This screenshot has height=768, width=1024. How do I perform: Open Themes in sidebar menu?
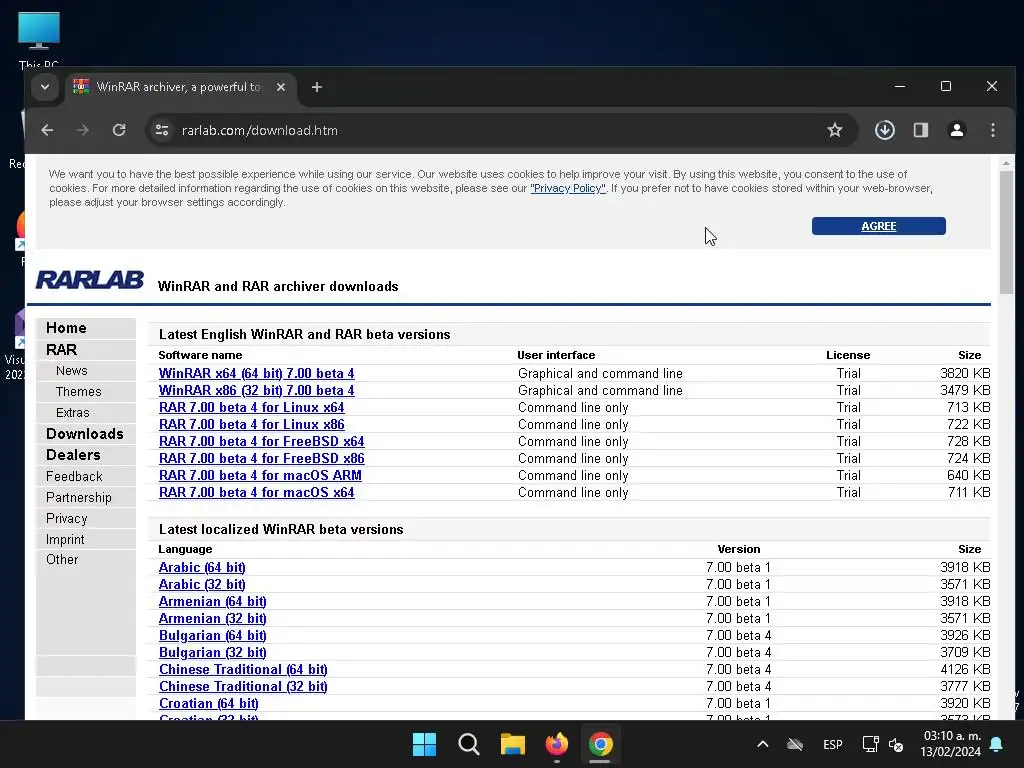tap(78, 392)
